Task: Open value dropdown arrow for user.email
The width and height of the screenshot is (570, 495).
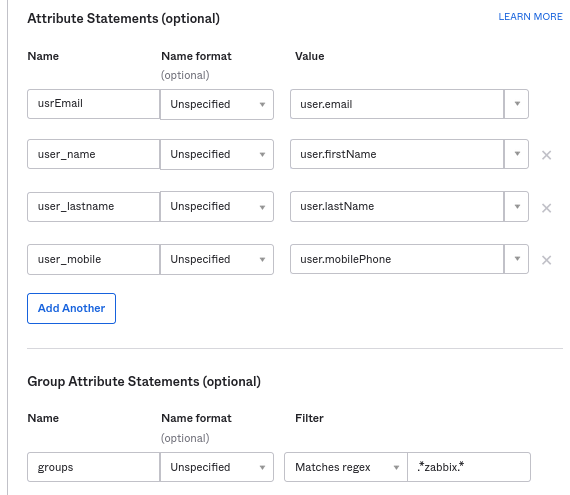Action: 517,104
